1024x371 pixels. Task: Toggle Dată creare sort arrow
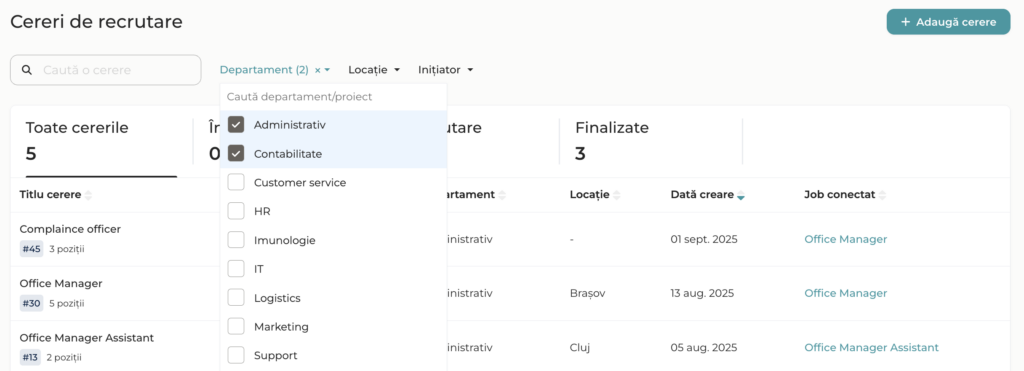741,195
